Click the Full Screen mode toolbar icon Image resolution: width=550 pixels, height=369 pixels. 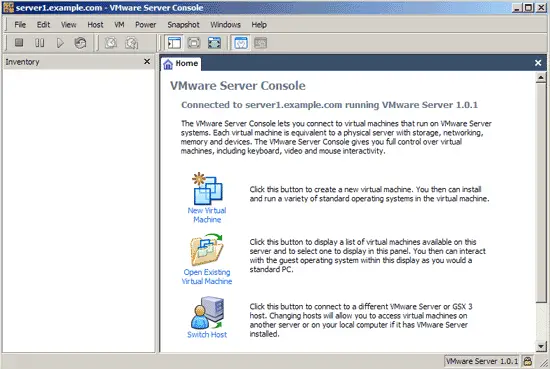pos(214,43)
